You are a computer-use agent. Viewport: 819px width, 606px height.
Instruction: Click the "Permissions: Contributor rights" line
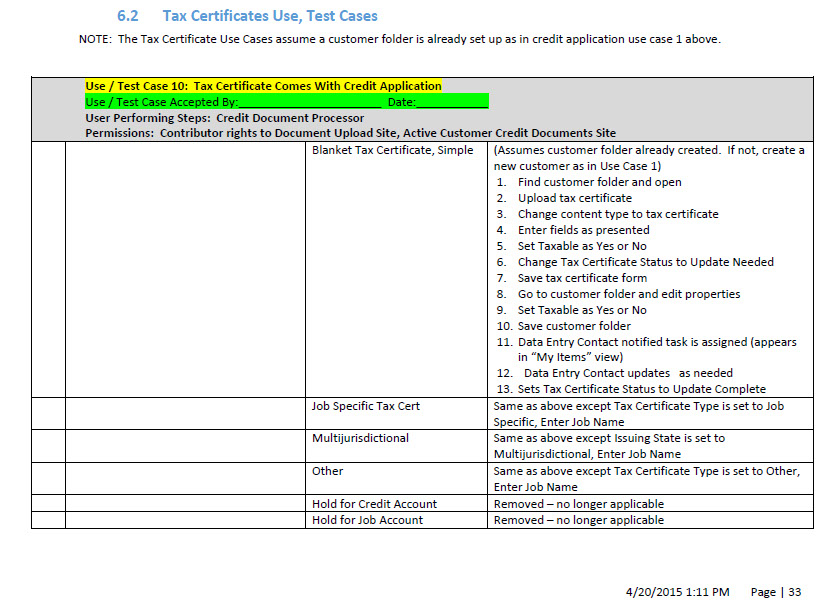[350, 133]
